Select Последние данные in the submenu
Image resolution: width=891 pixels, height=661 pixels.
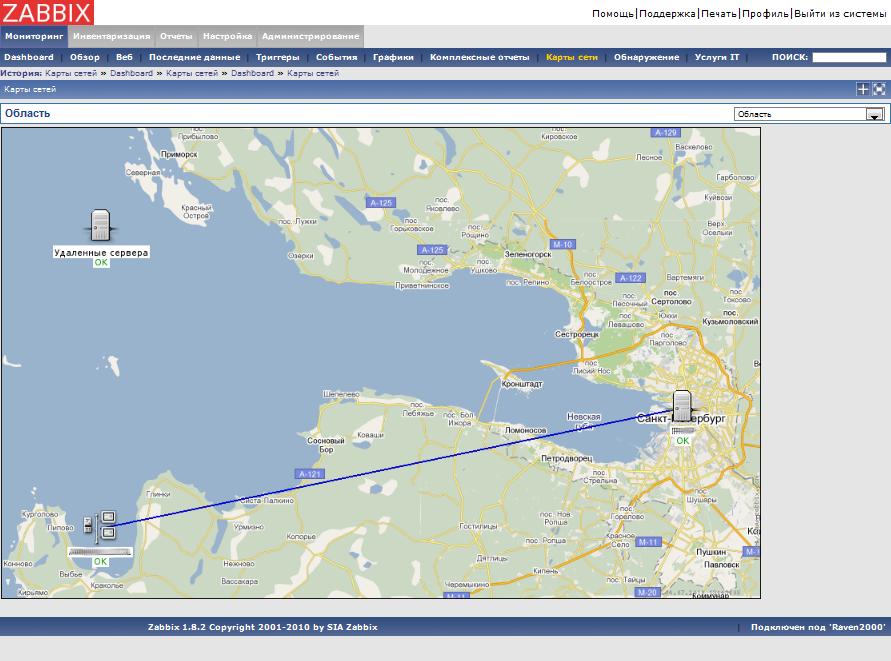(194, 57)
